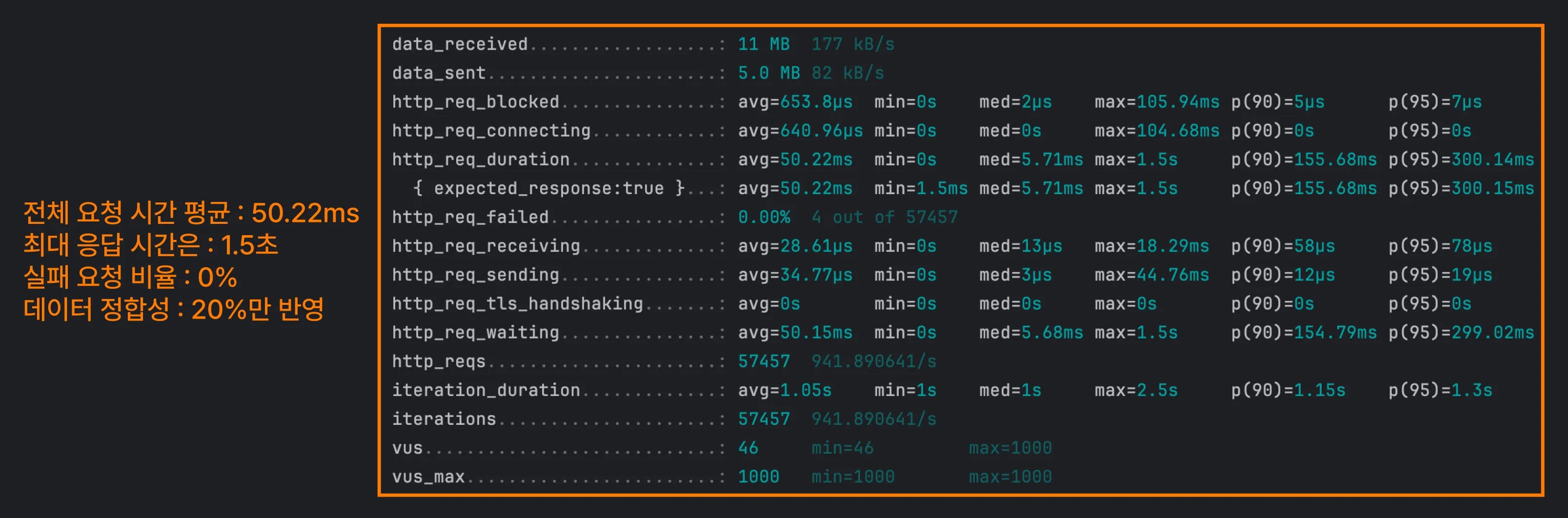Screen dimensions: 1568x518
Task: Click the data_sent value 5.0 MB
Action: (769, 73)
